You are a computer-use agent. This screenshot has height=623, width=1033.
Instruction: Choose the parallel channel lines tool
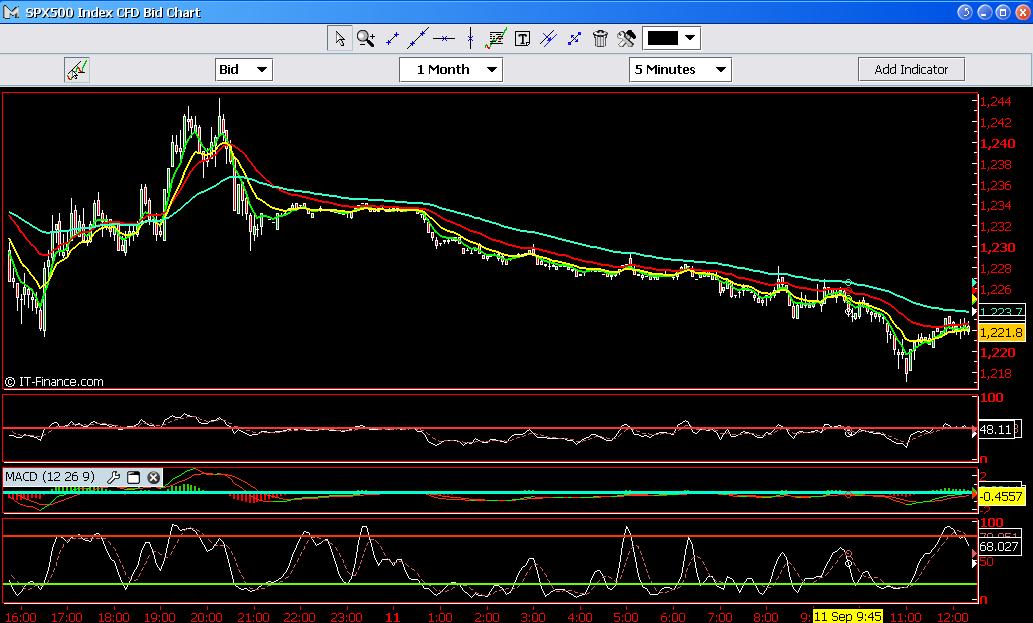click(548, 38)
